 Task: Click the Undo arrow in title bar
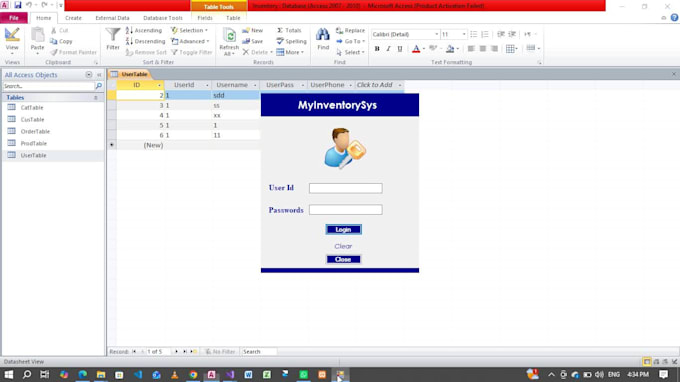pos(29,5)
